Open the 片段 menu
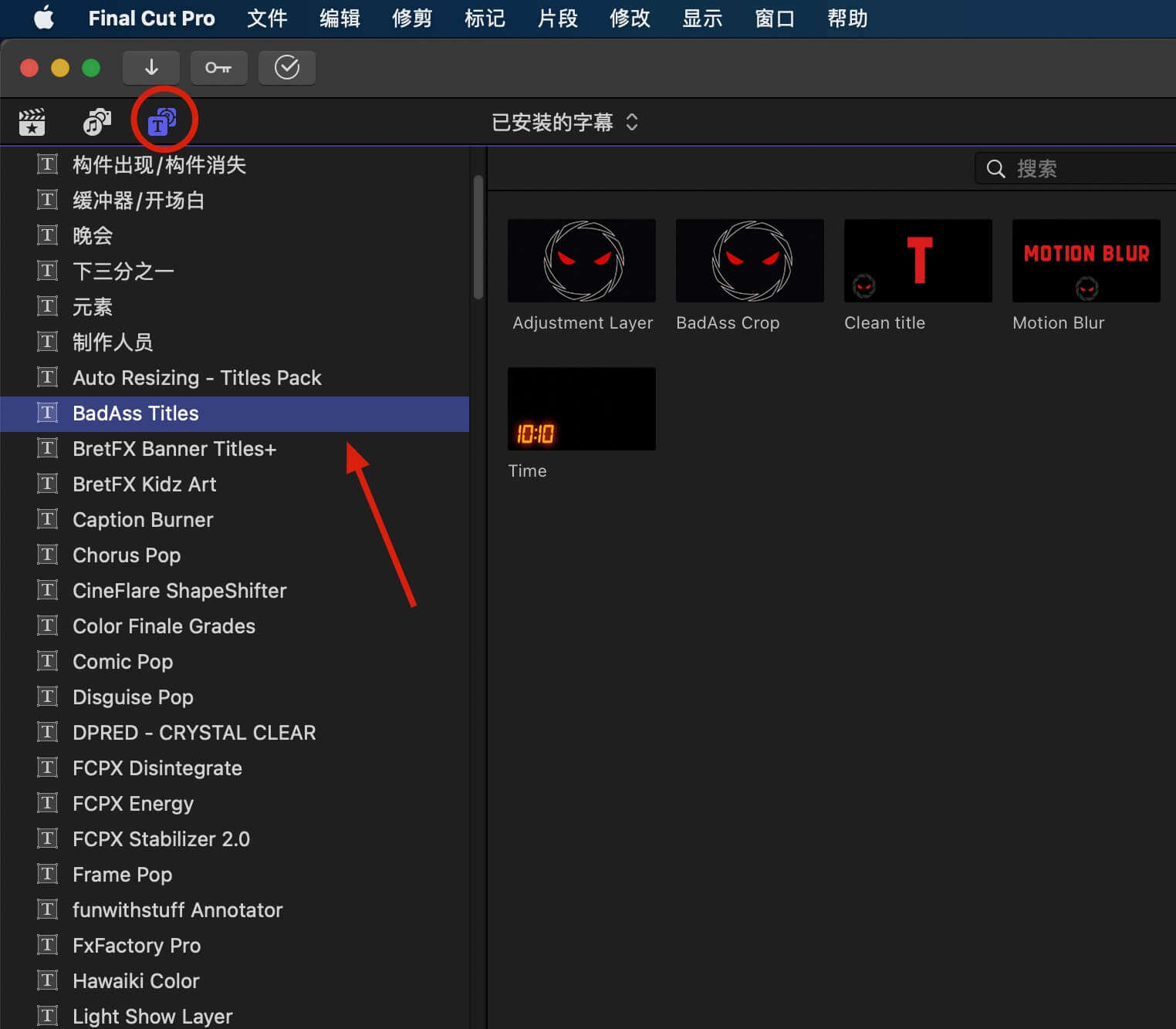 (x=557, y=18)
